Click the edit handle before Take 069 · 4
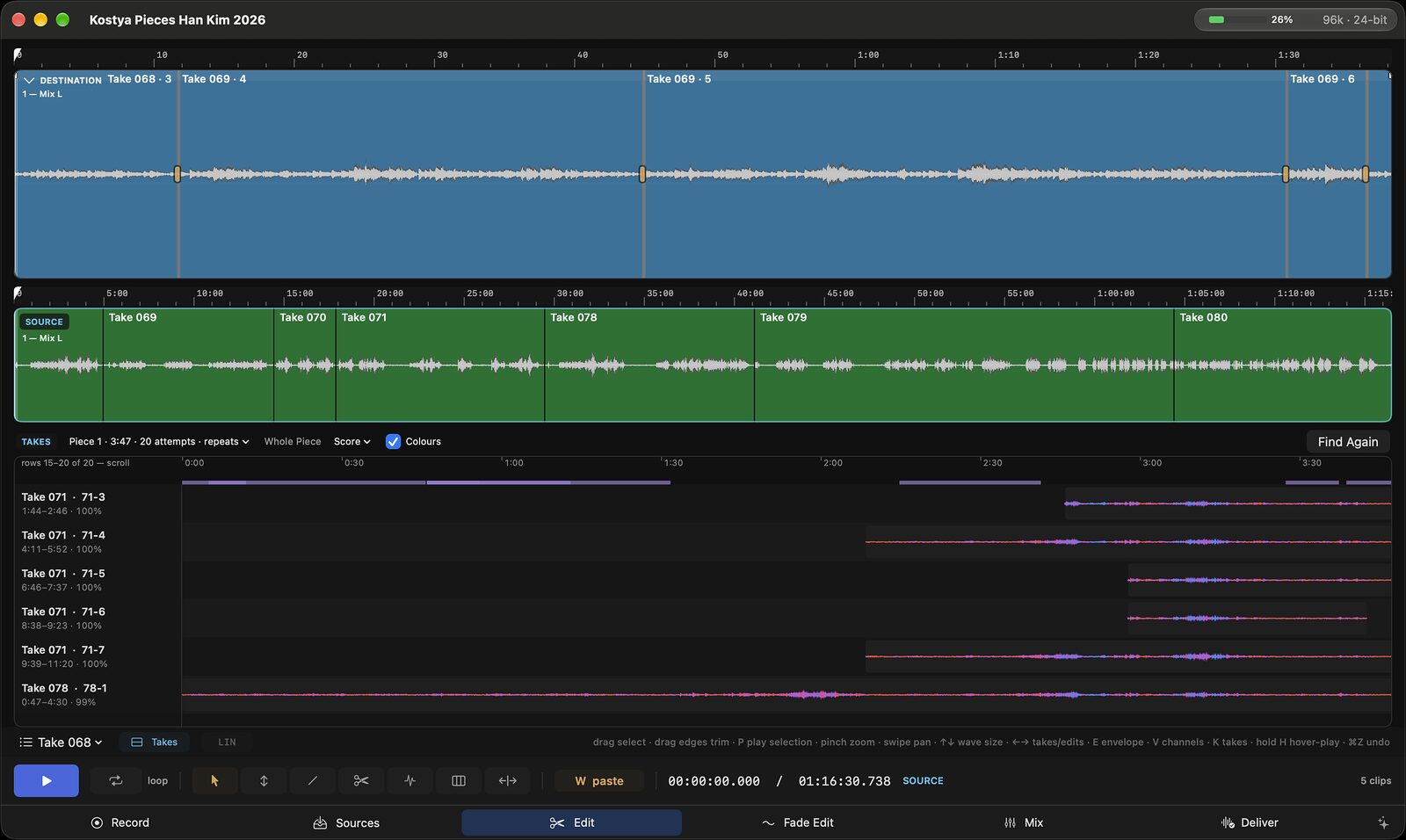Viewport: 1406px width, 840px height. [x=178, y=174]
